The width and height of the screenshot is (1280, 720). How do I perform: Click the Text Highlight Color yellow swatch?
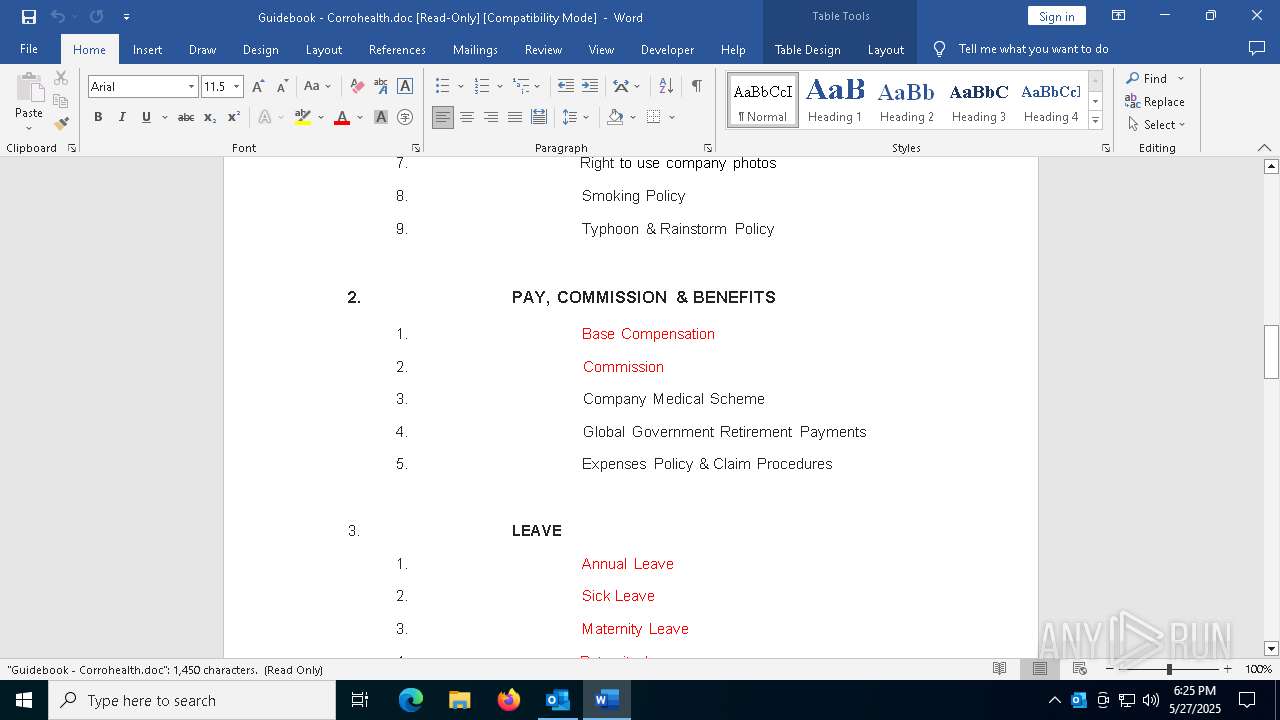click(303, 117)
